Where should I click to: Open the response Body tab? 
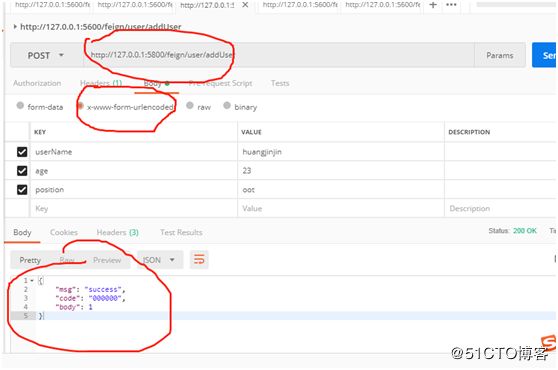pyautogui.click(x=22, y=232)
